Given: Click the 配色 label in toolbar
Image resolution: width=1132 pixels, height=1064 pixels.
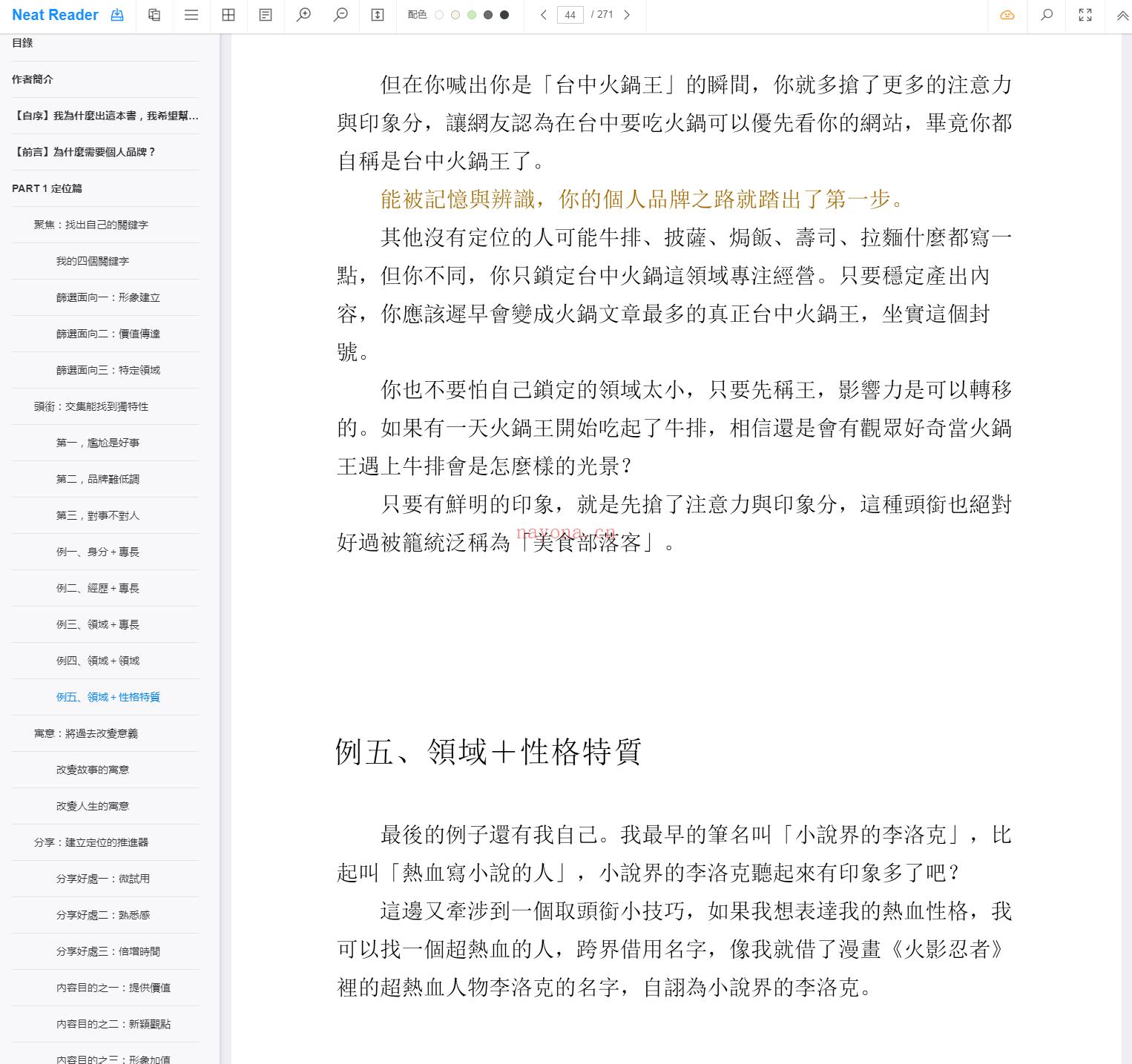Looking at the screenshot, I should pyautogui.click(x=417, y=15).
